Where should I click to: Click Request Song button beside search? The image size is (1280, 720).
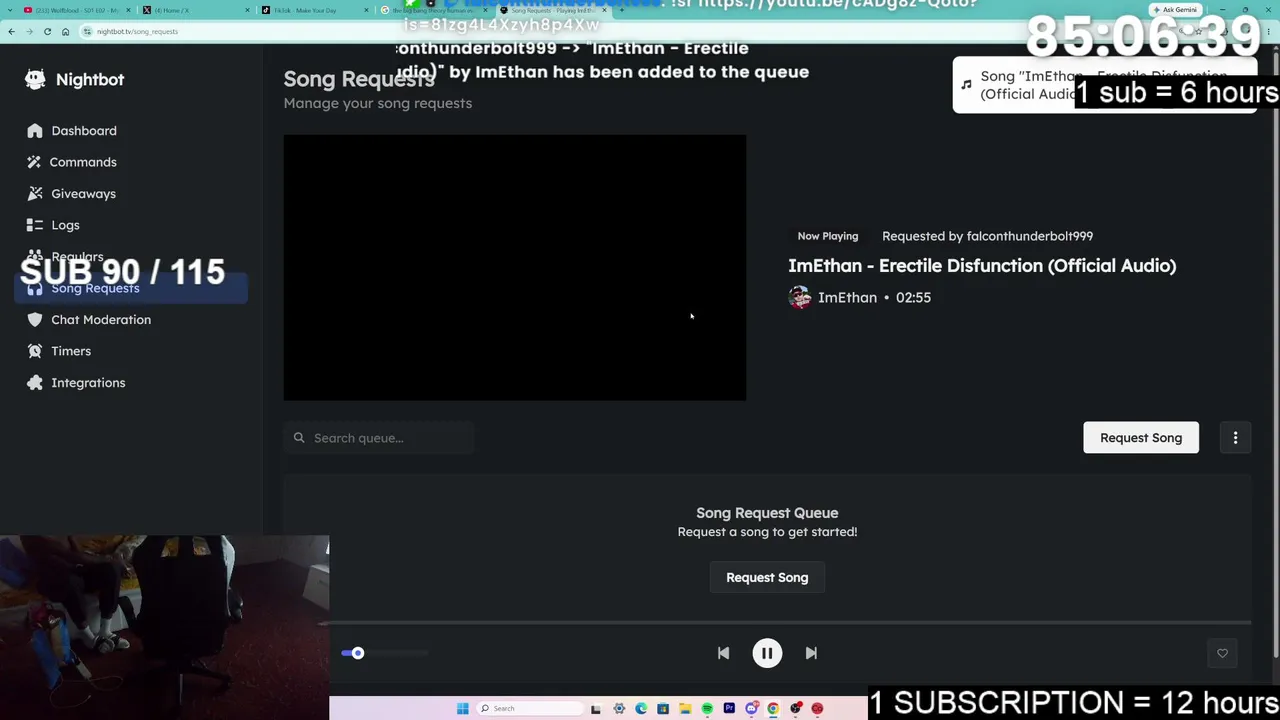tap(1141, 438)
